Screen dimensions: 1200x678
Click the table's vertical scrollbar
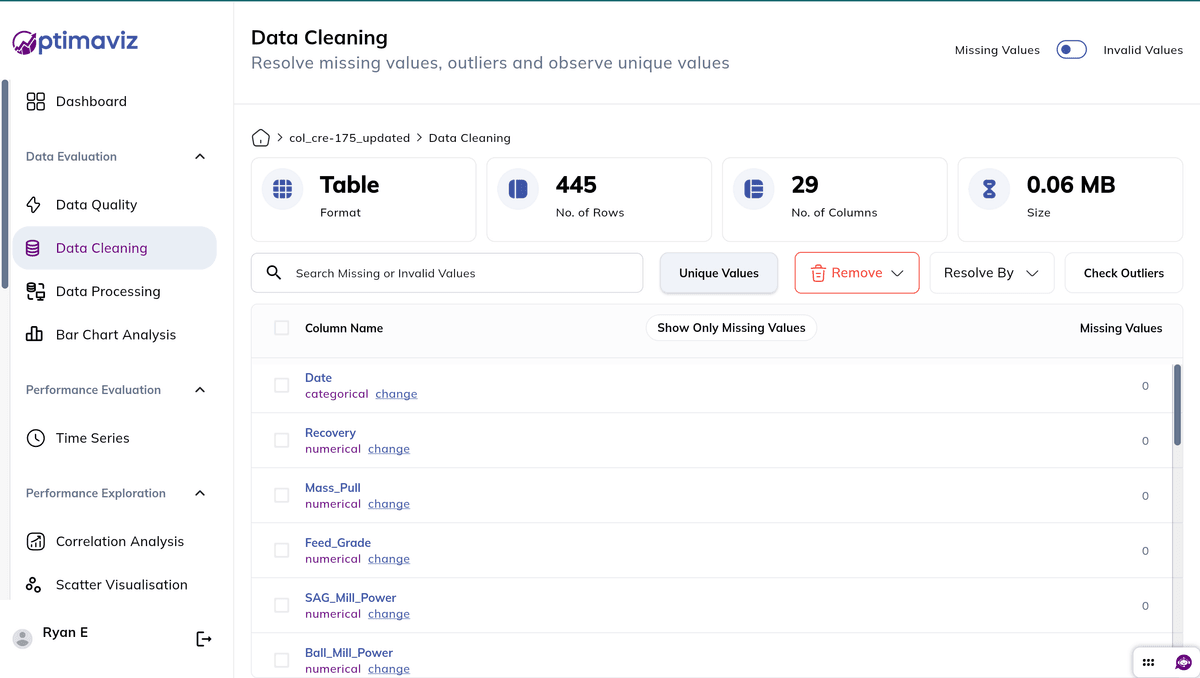point(1177,405)
